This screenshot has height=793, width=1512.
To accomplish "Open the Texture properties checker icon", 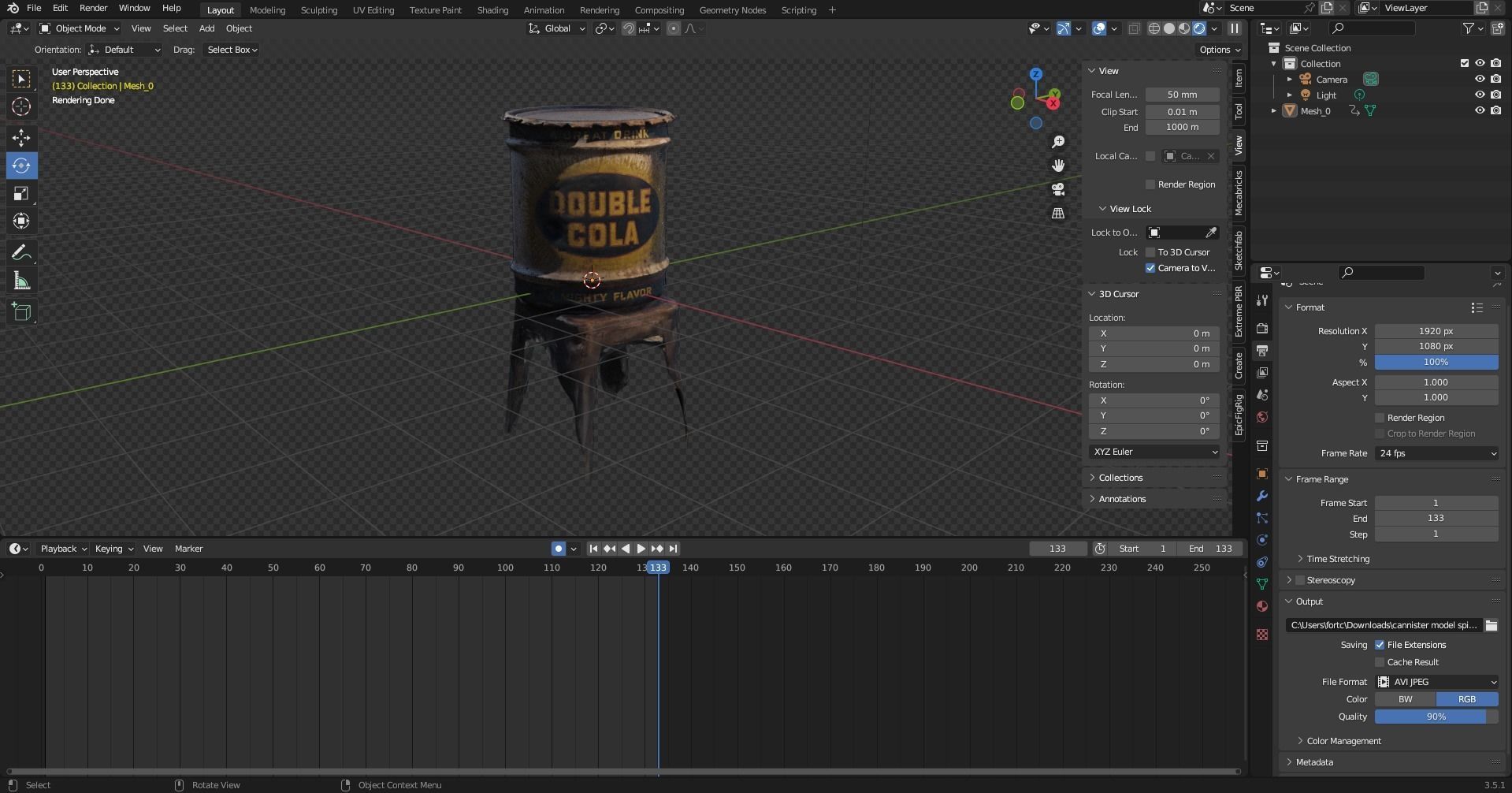I will click(1262, 635).
